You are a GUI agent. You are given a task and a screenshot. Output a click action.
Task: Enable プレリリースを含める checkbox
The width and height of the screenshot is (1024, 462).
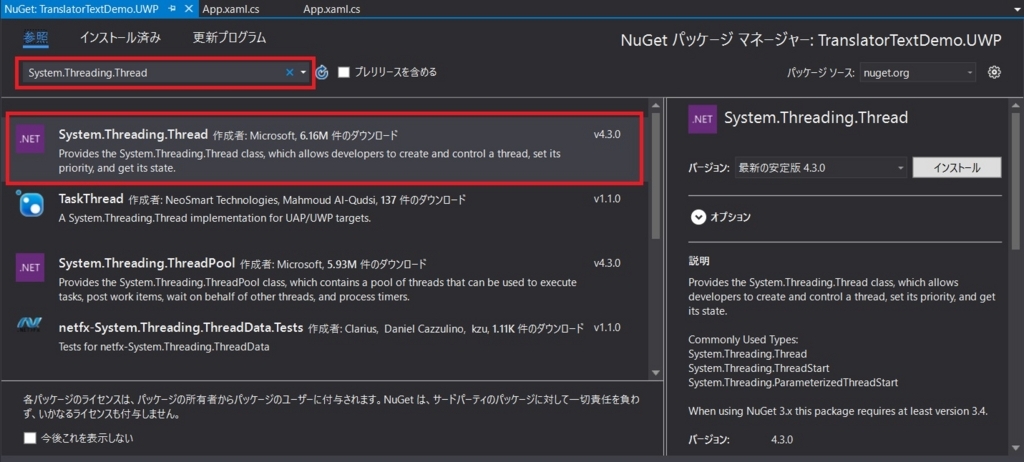tap(344, 73)
